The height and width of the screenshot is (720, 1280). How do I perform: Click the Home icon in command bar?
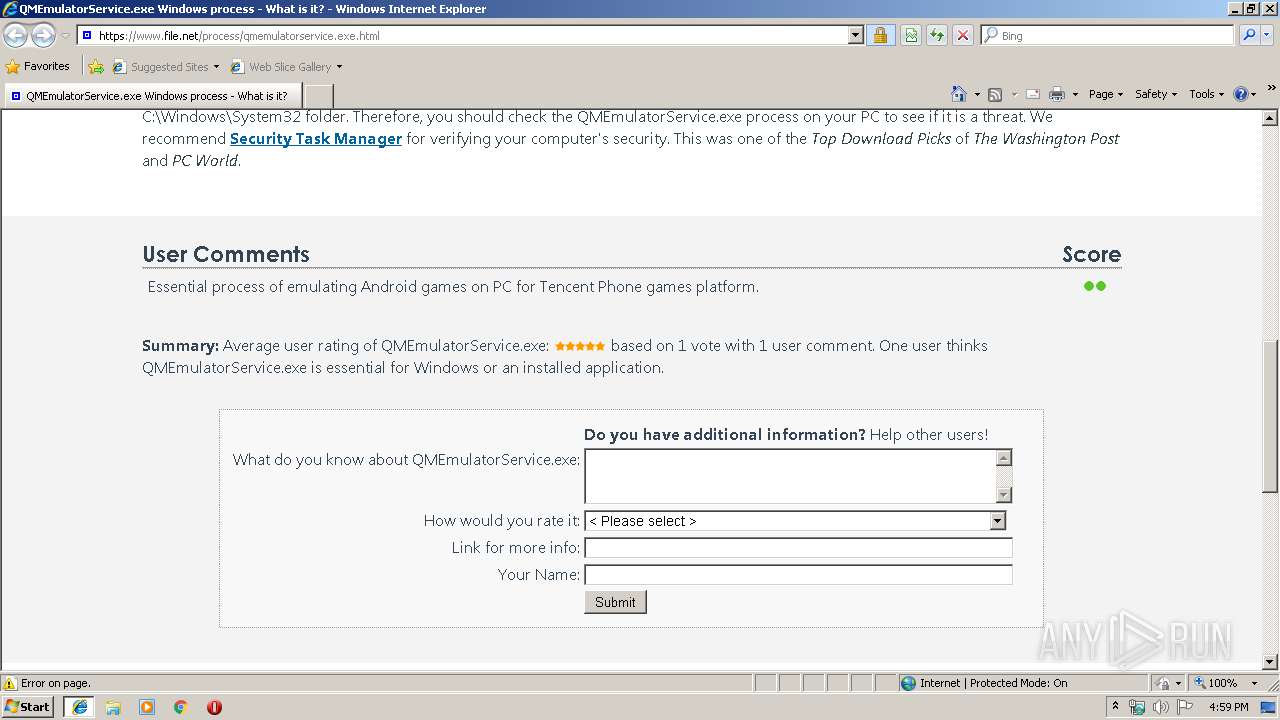pos(959,94)
